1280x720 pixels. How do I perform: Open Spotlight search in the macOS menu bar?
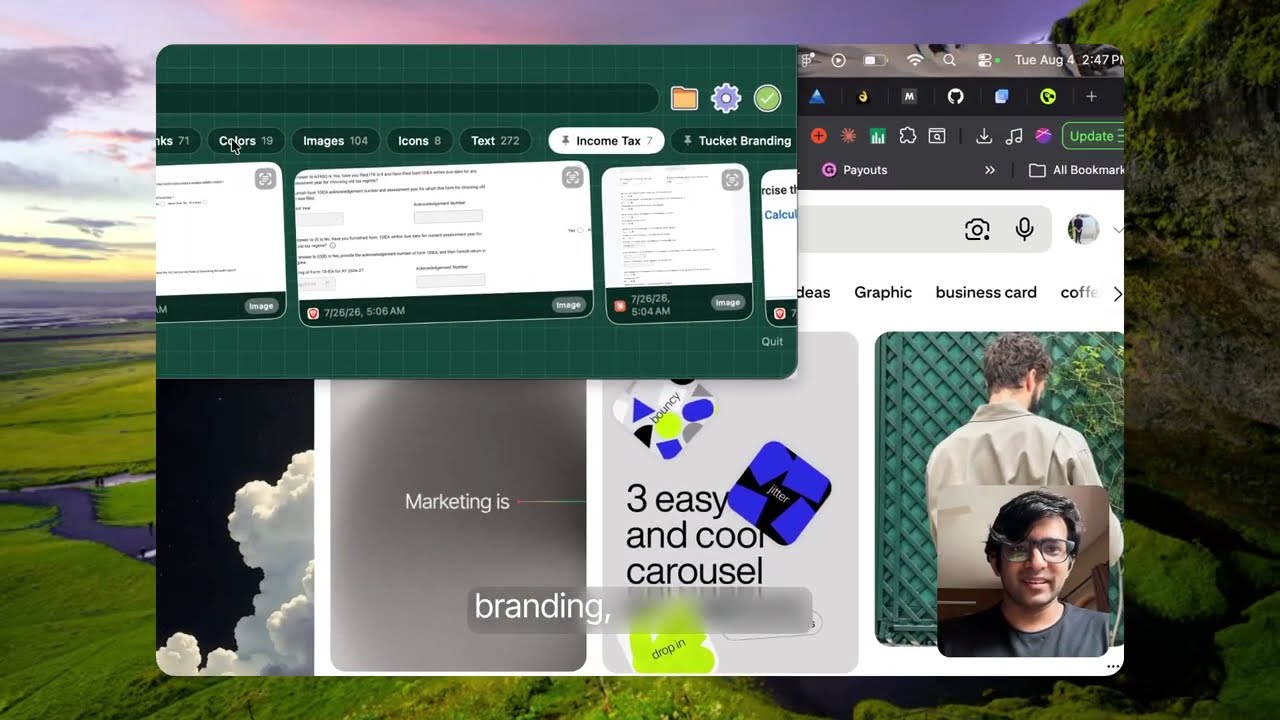click(949, 60)
